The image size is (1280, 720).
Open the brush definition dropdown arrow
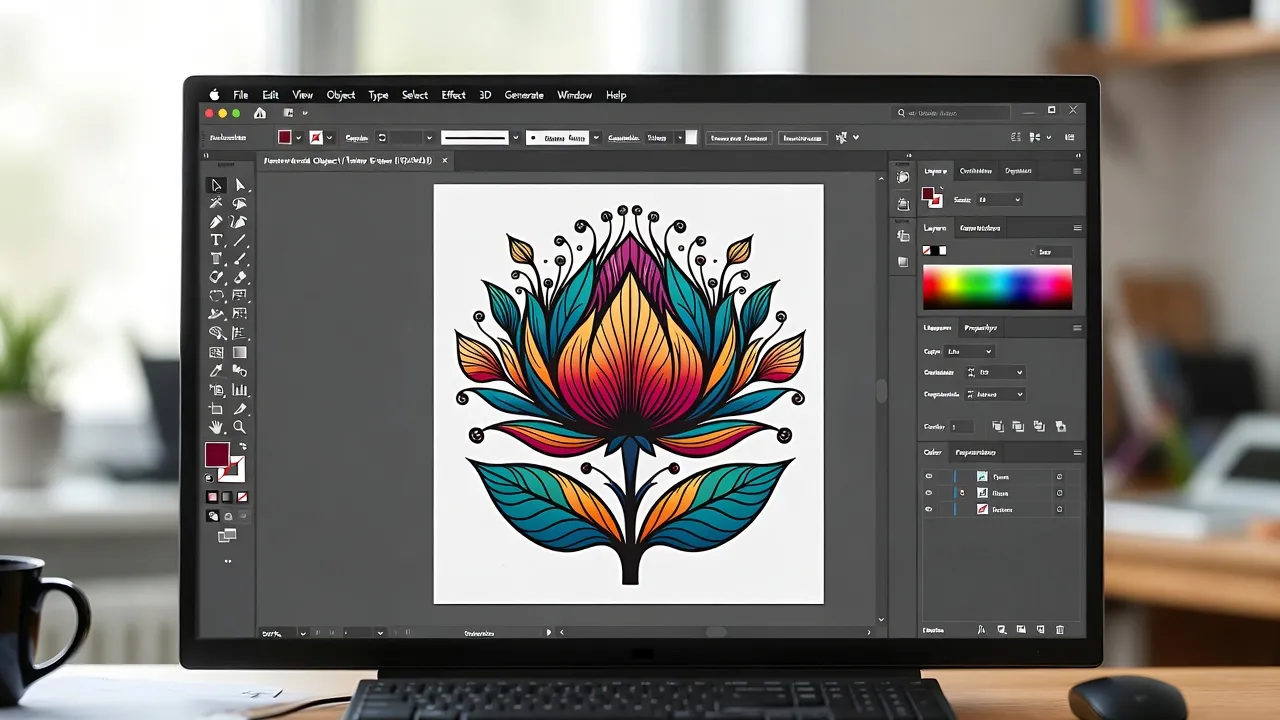click(x=597, y=138)
